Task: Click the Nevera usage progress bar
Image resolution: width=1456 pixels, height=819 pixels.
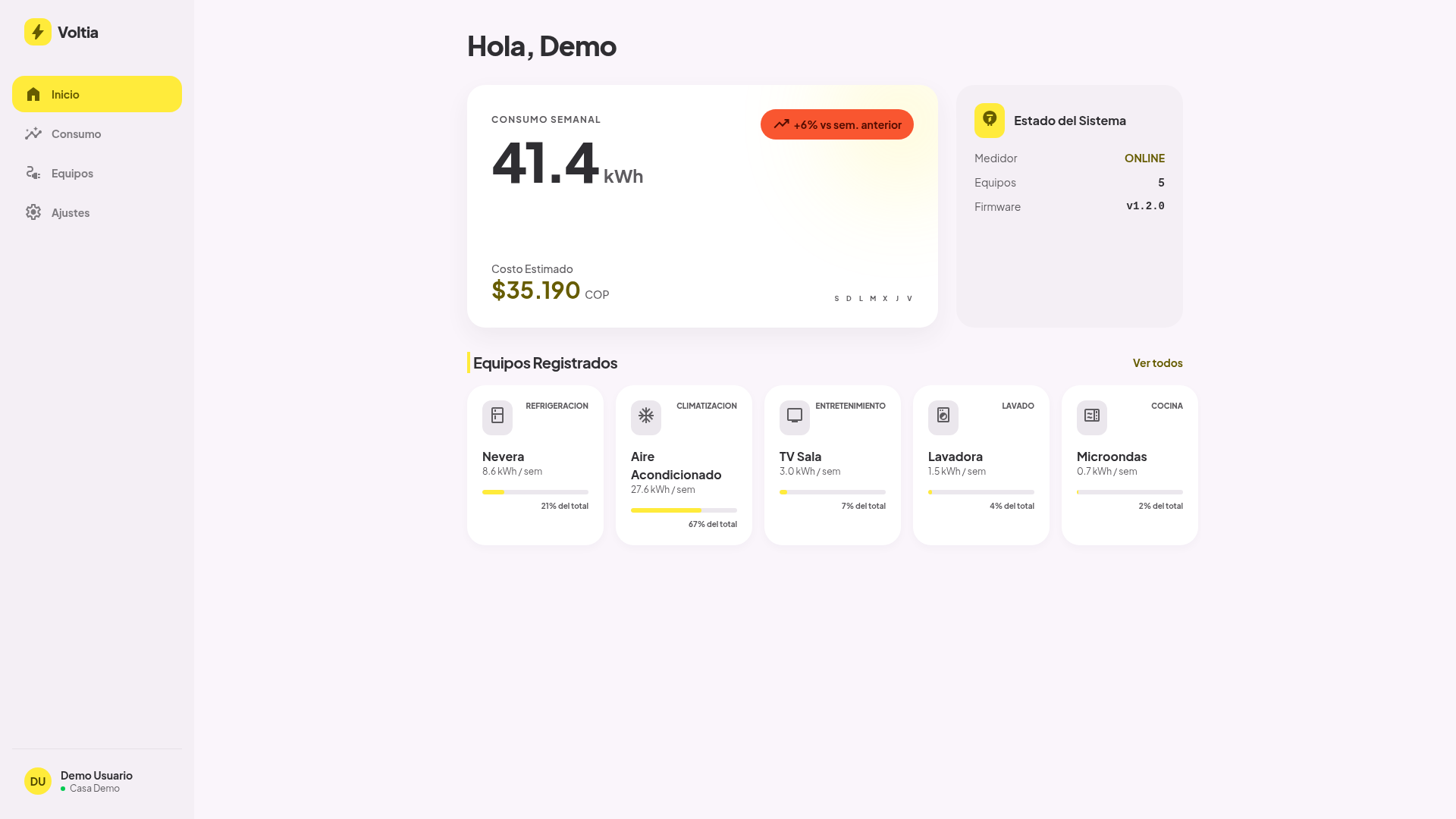Action: click(535, 492)
